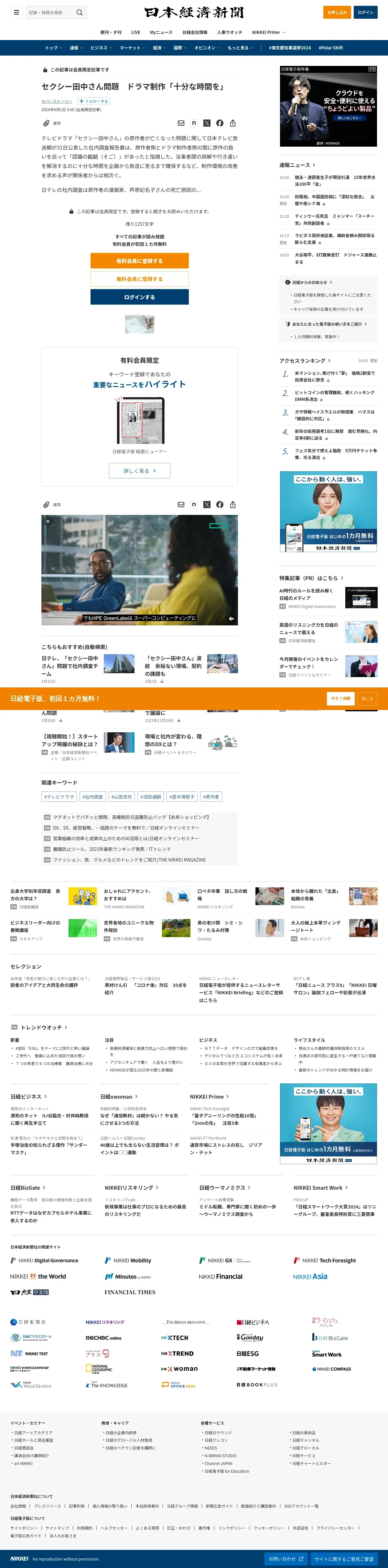The image size is (388, 1568).
Task: Open the NIKKEI Prime dropdown
Action: 269,32
